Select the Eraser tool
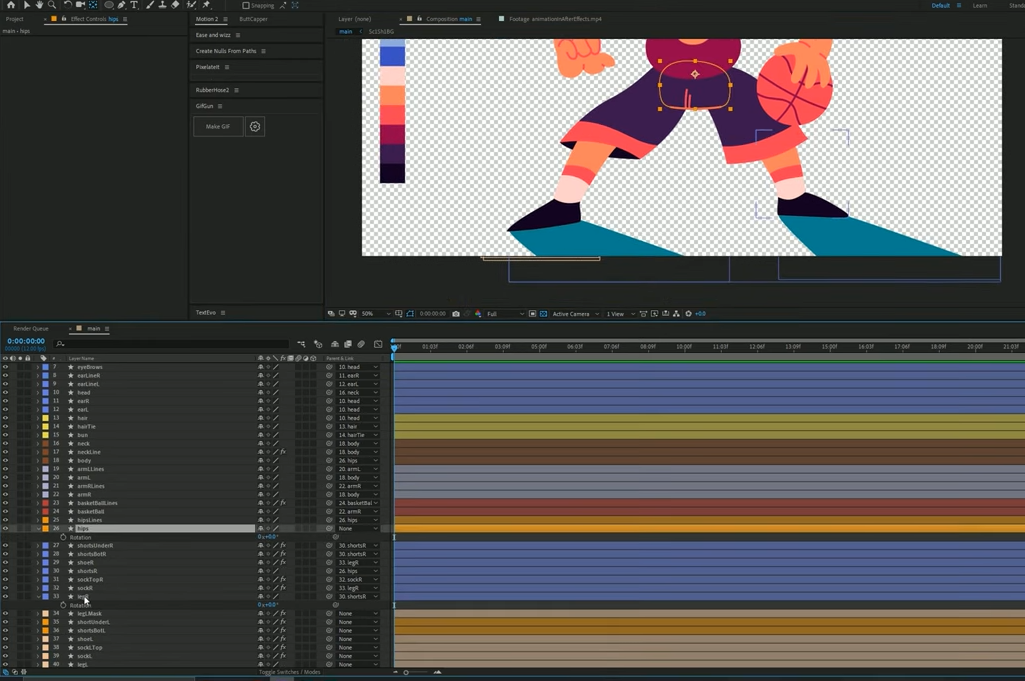 (x=175, y=5)
